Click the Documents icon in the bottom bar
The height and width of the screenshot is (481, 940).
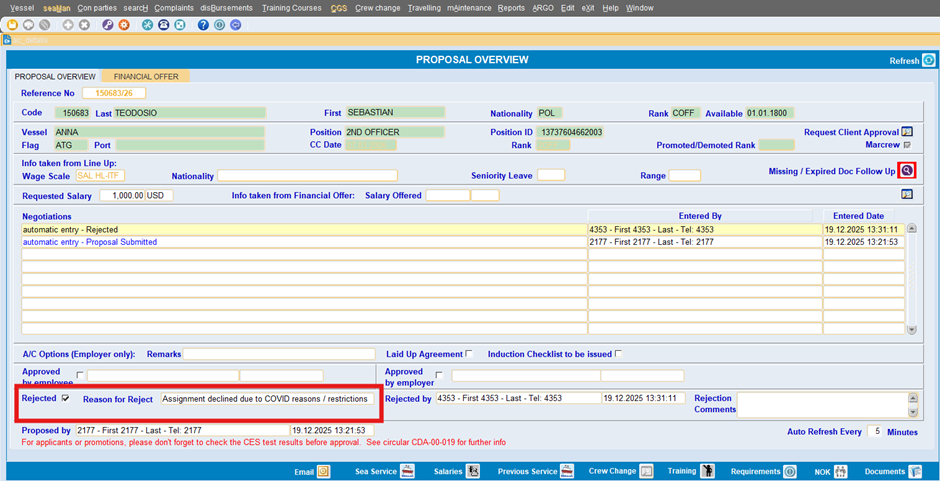point(915,471)
